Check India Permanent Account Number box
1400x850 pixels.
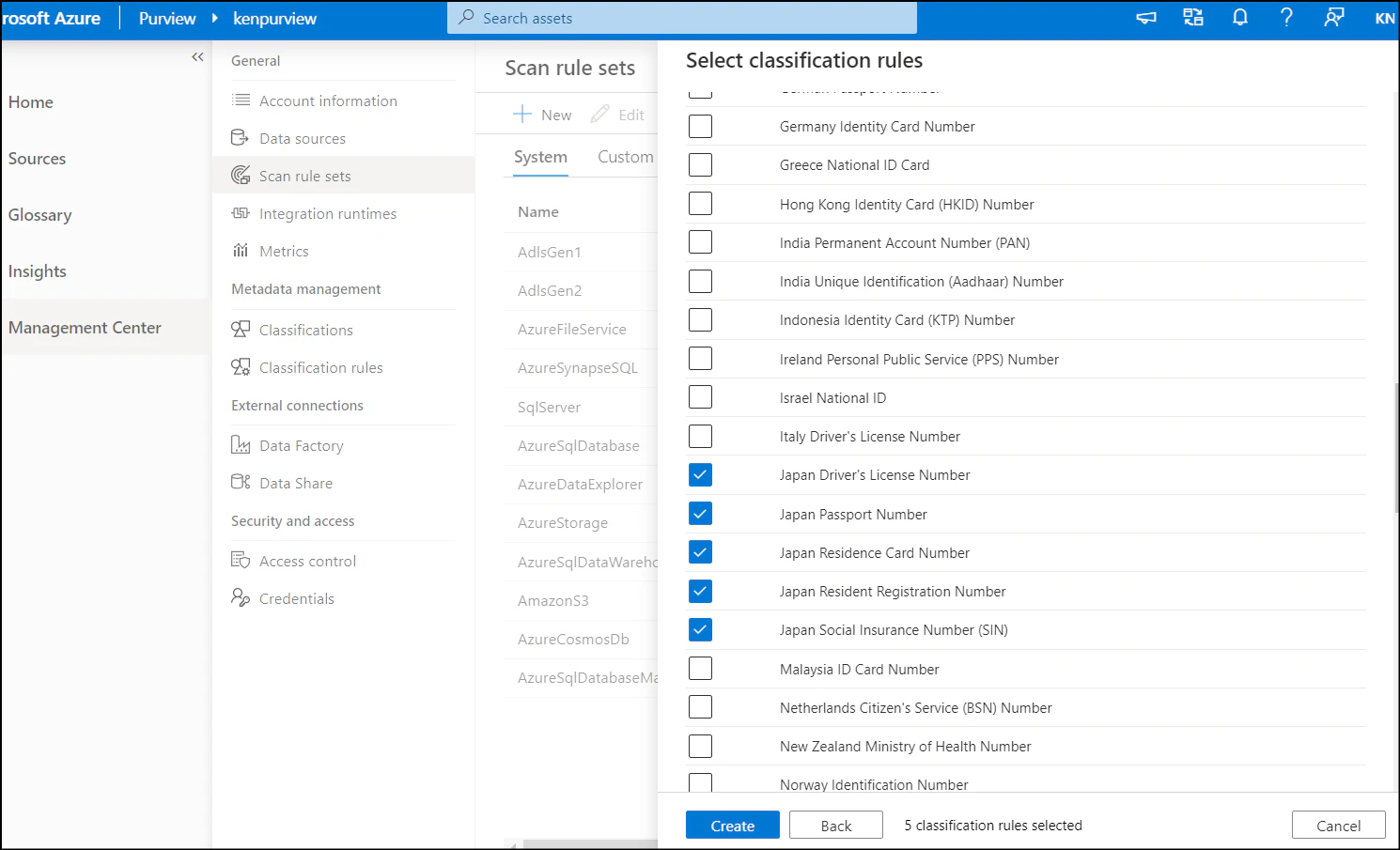pos(700,242)
